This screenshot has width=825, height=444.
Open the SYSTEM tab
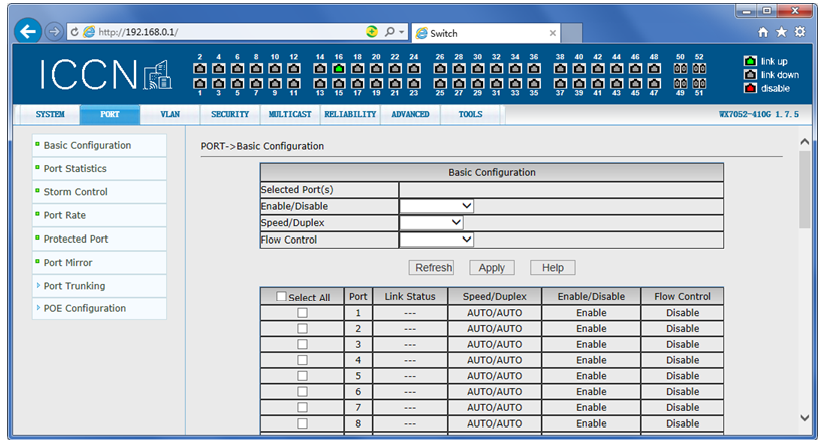coord(50,114)
